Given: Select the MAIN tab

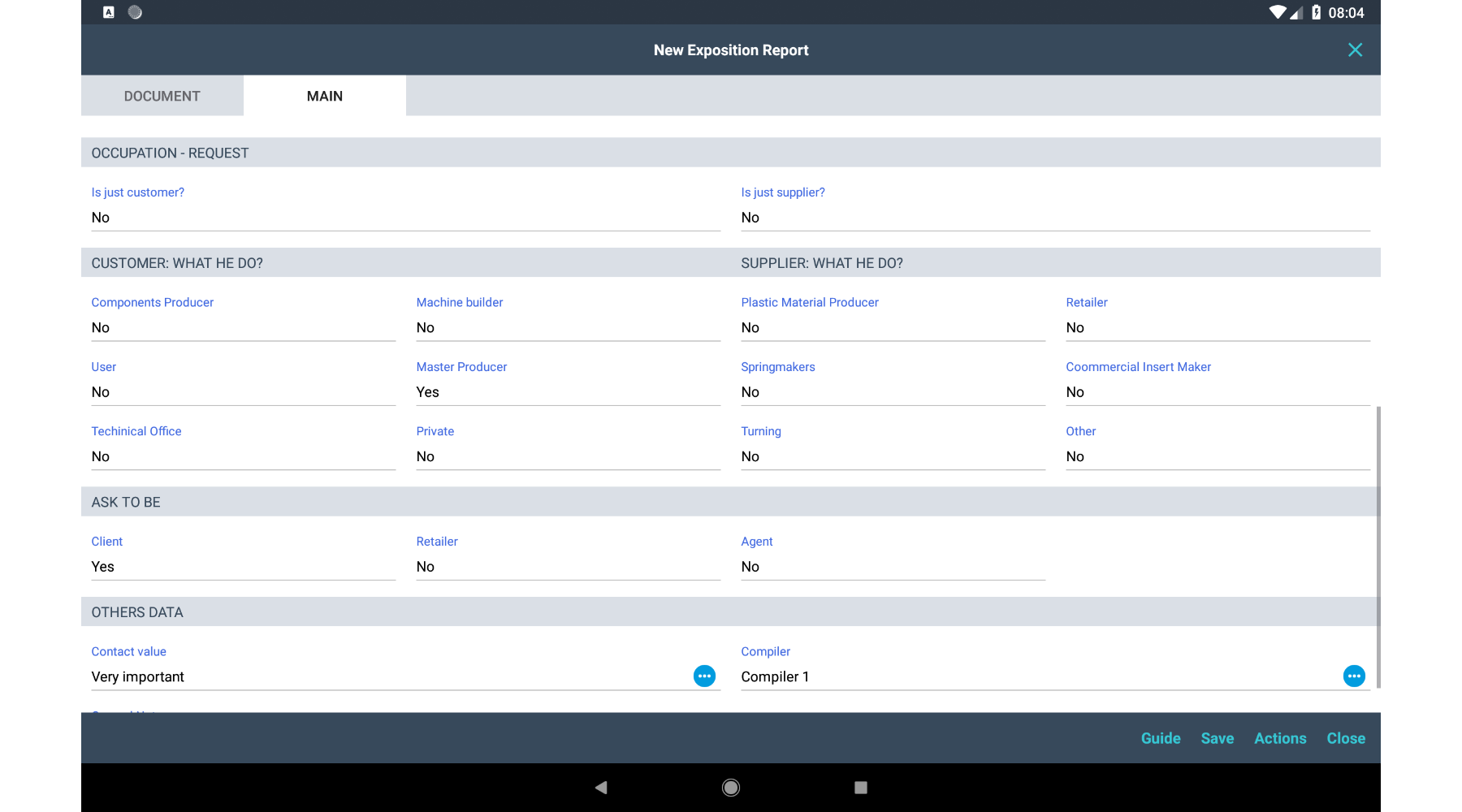Looking at the screenshot, I should click(x=325, y=96).
